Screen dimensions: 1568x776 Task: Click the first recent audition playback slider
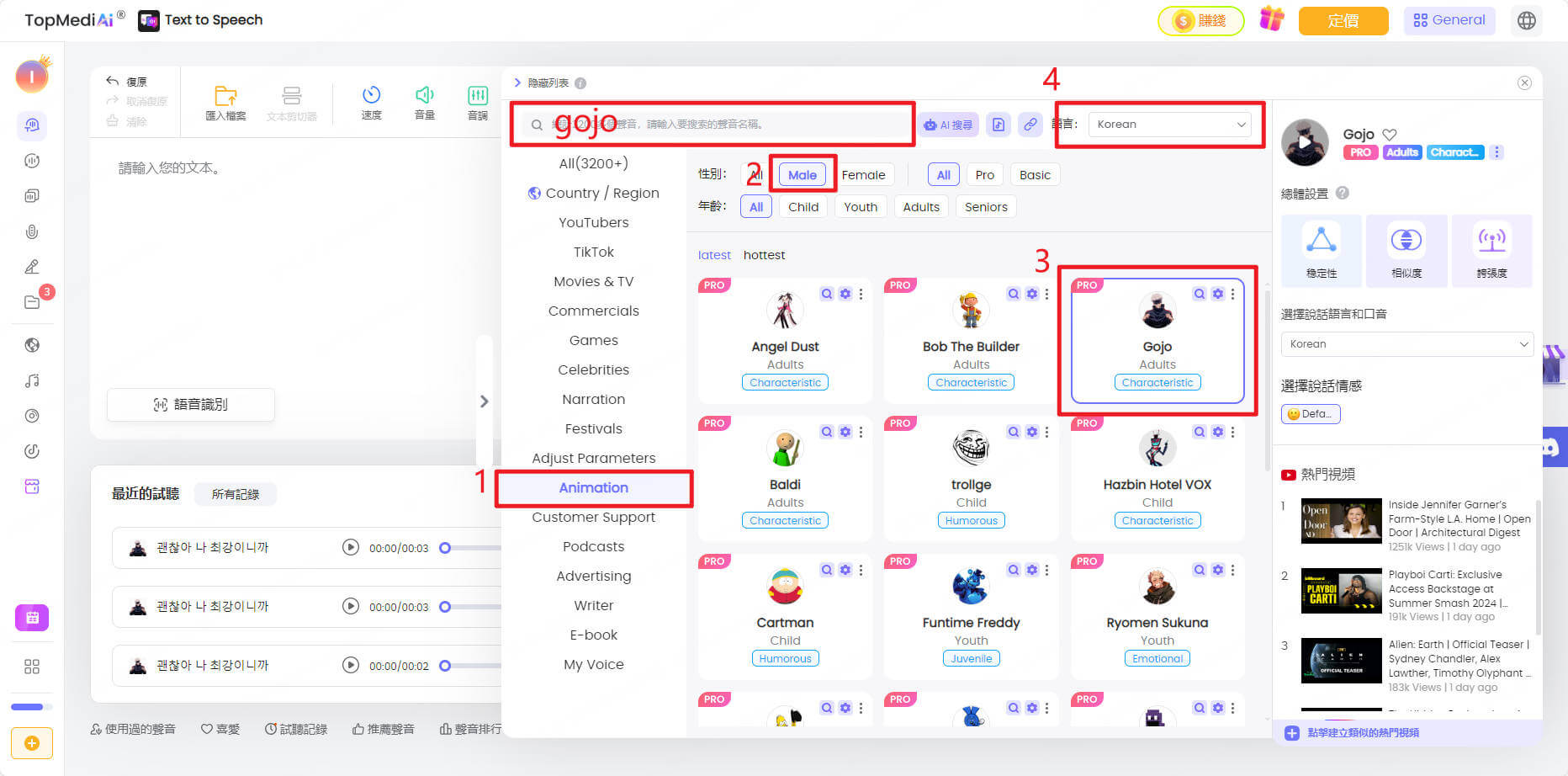pos(470,548)
